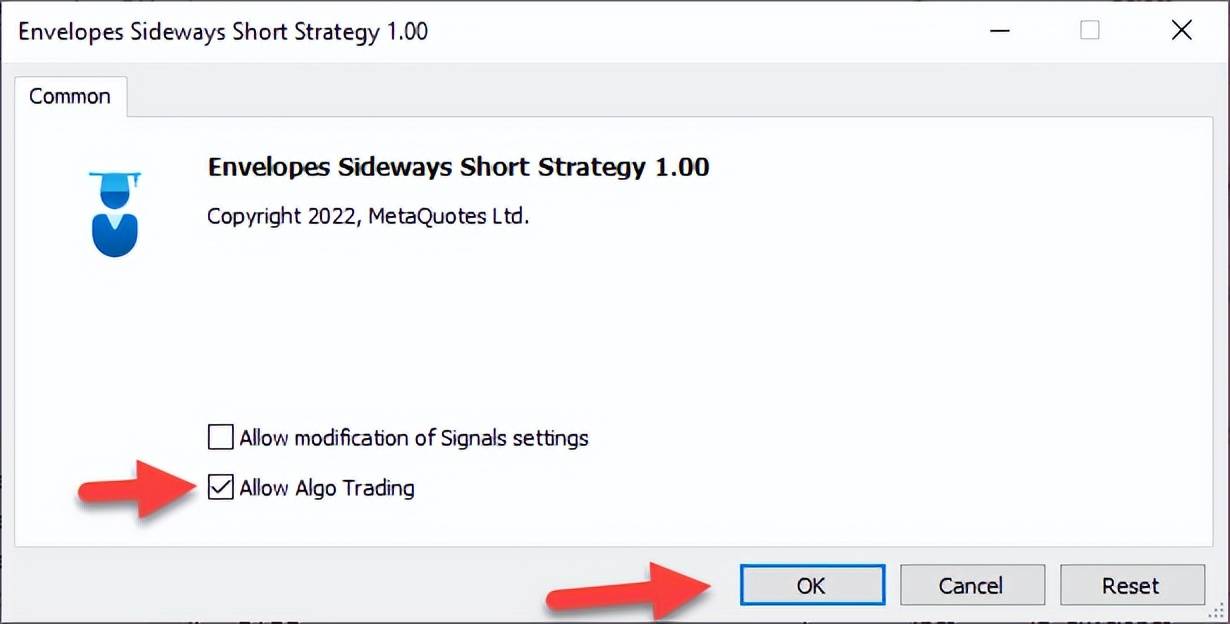Enable Allow modification of Signals settings checkbox
The width and height of the screenshot is (1230, 624).
pos(220,437)
